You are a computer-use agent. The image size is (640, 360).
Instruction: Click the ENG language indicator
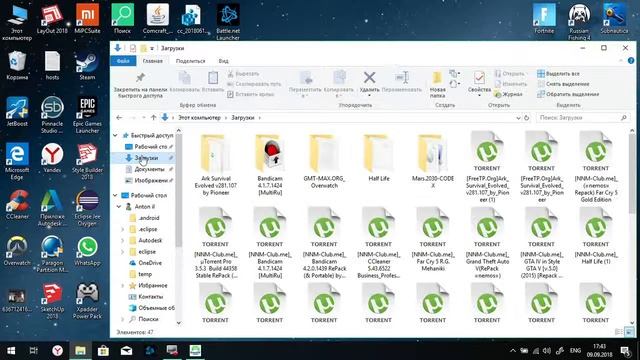click(576, 351)
